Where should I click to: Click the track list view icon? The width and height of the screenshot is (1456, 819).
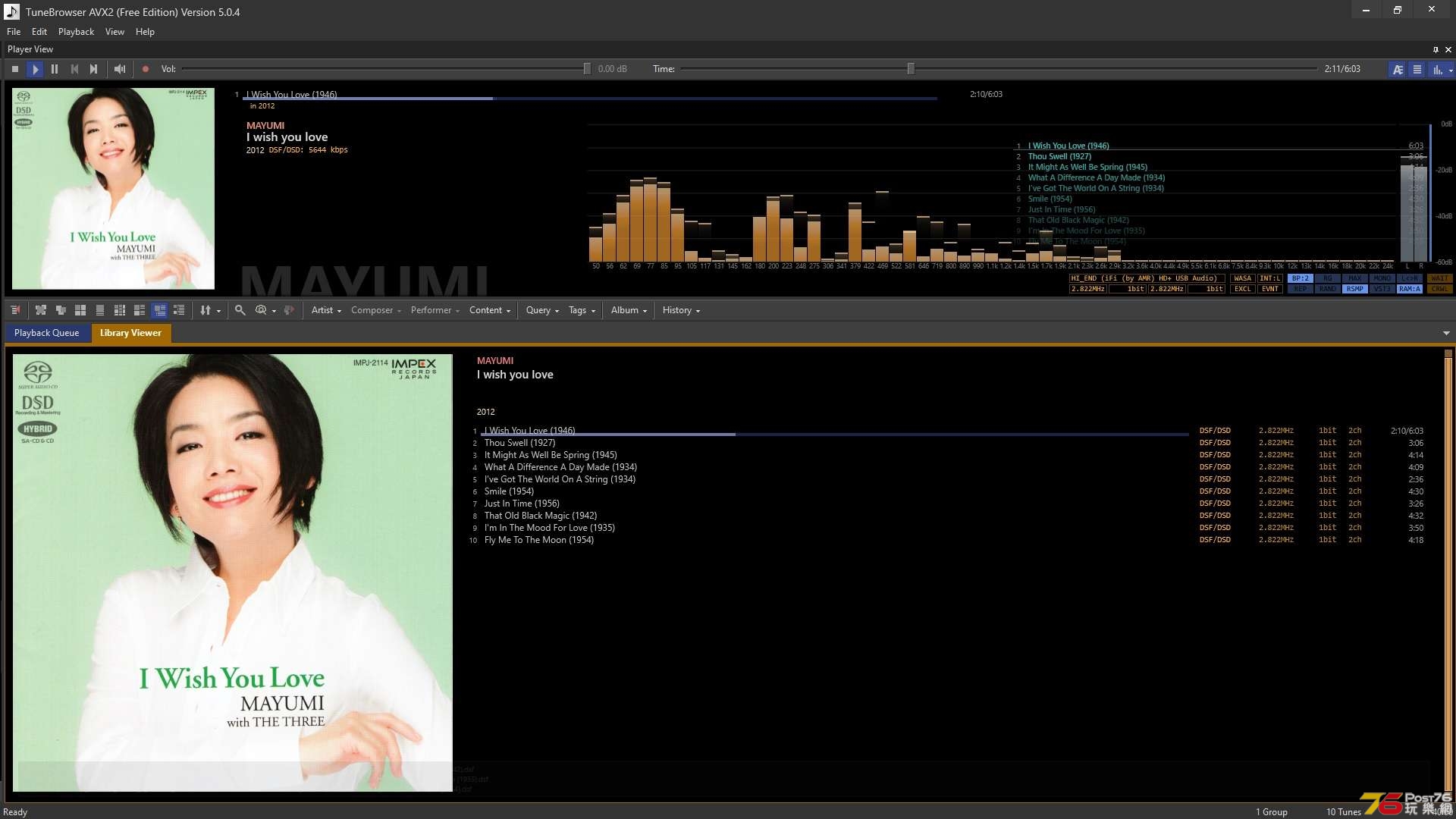tap(1417, 69)
